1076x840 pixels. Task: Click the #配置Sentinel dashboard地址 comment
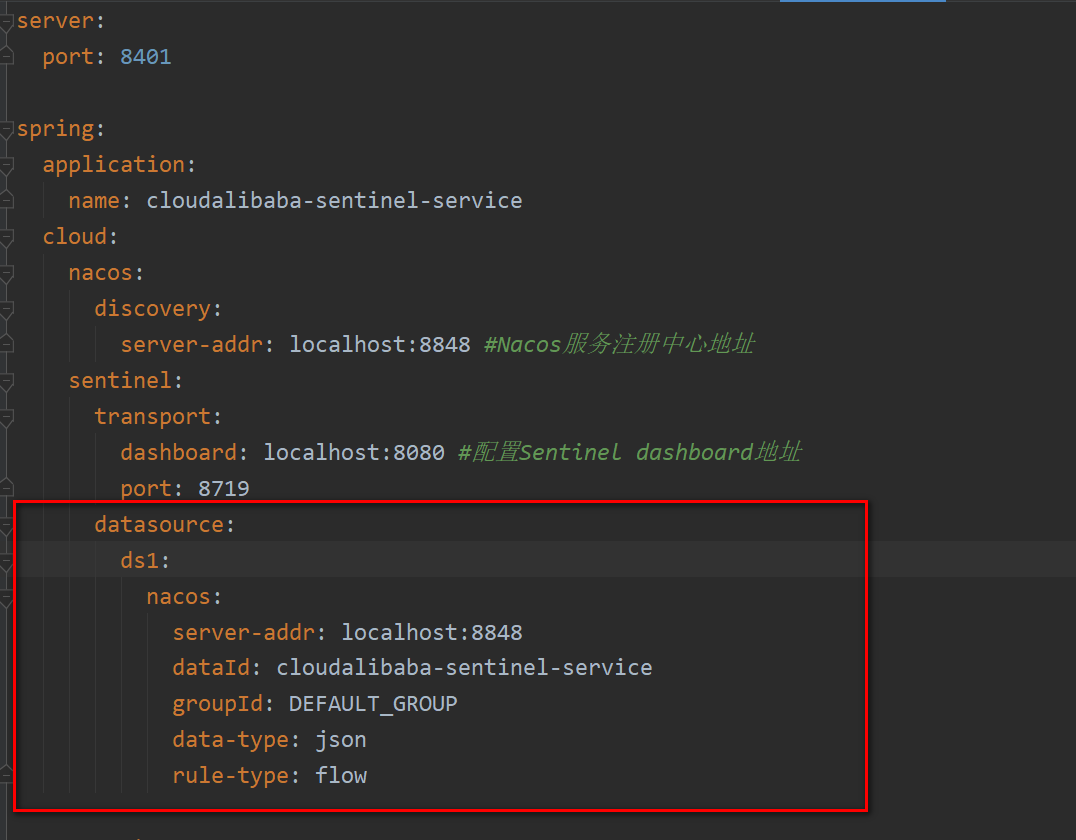click(x=629, y=452)
